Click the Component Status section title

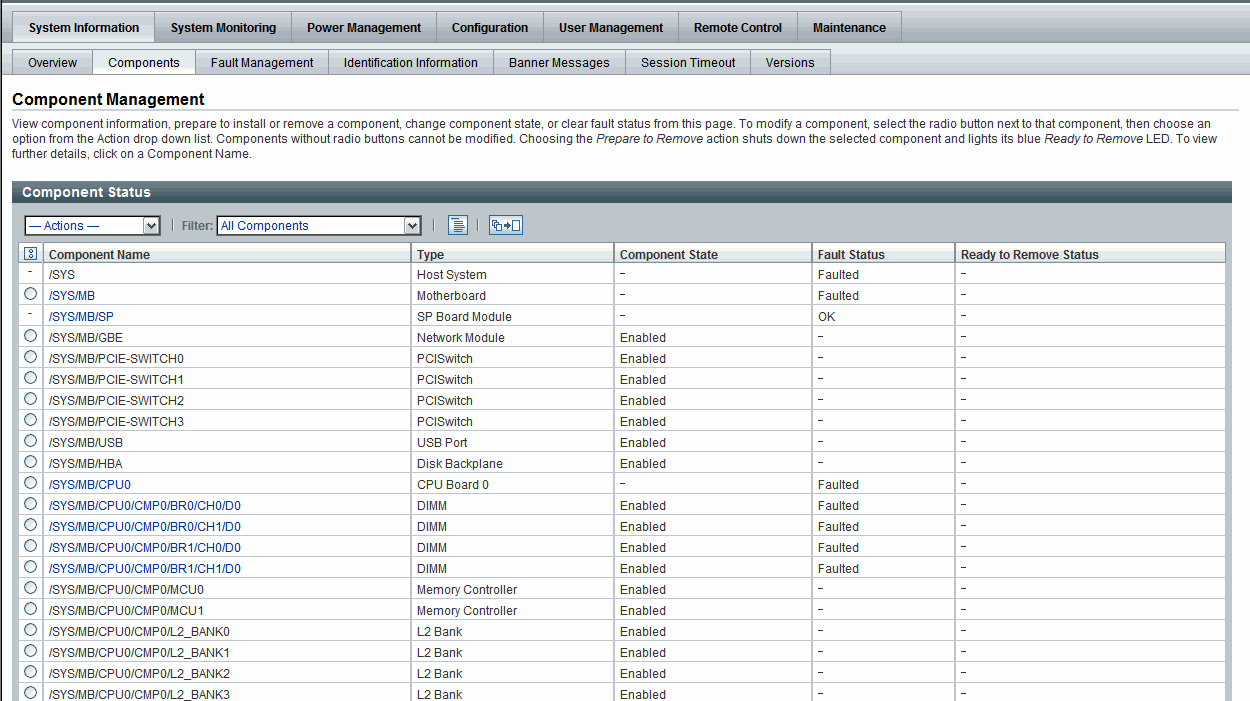click(x=86, y=192)
